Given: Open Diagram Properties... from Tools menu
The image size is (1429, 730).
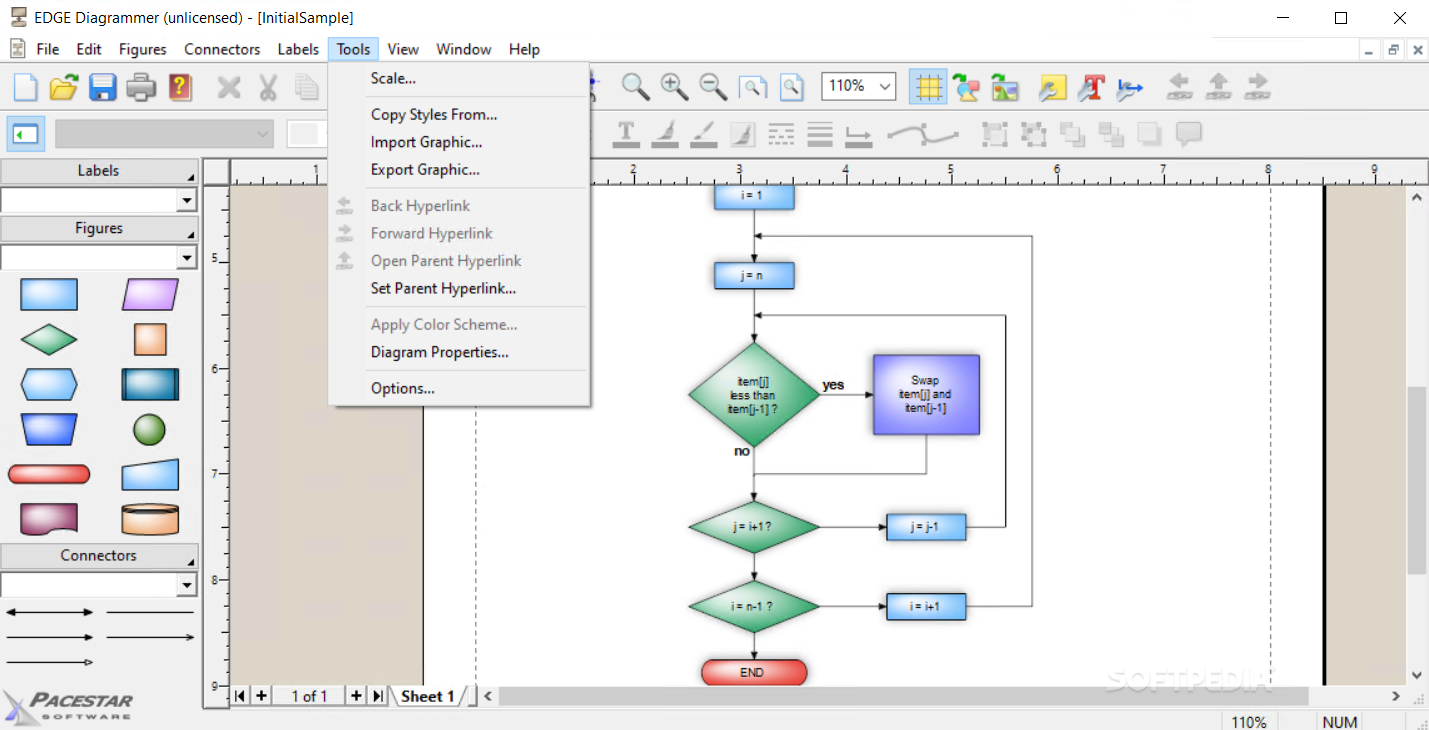Looking at the screenshot, I should tap(440, 352).
